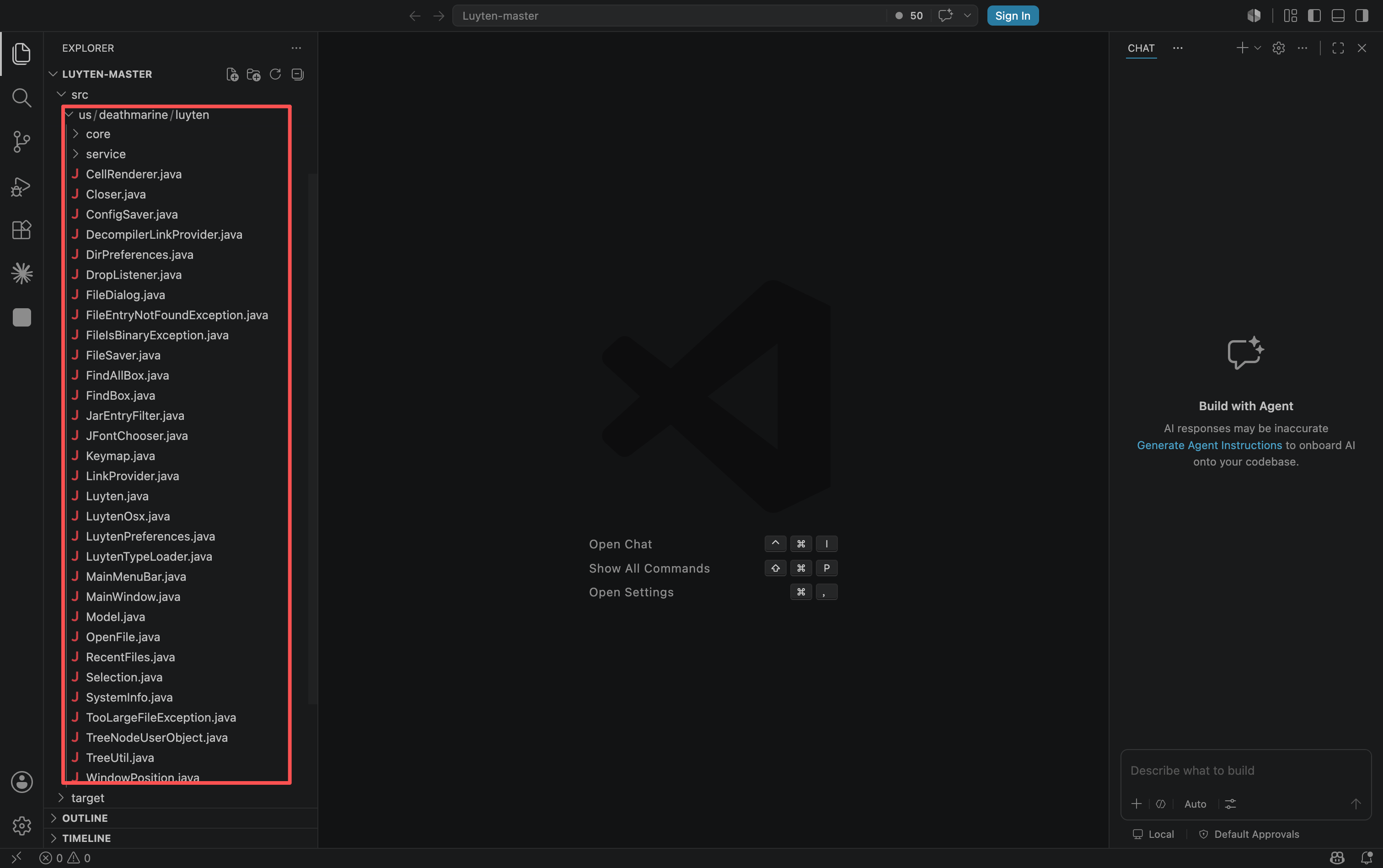Click the Luyten-master command center search
Screen dimensions: 1383x868
669,16
